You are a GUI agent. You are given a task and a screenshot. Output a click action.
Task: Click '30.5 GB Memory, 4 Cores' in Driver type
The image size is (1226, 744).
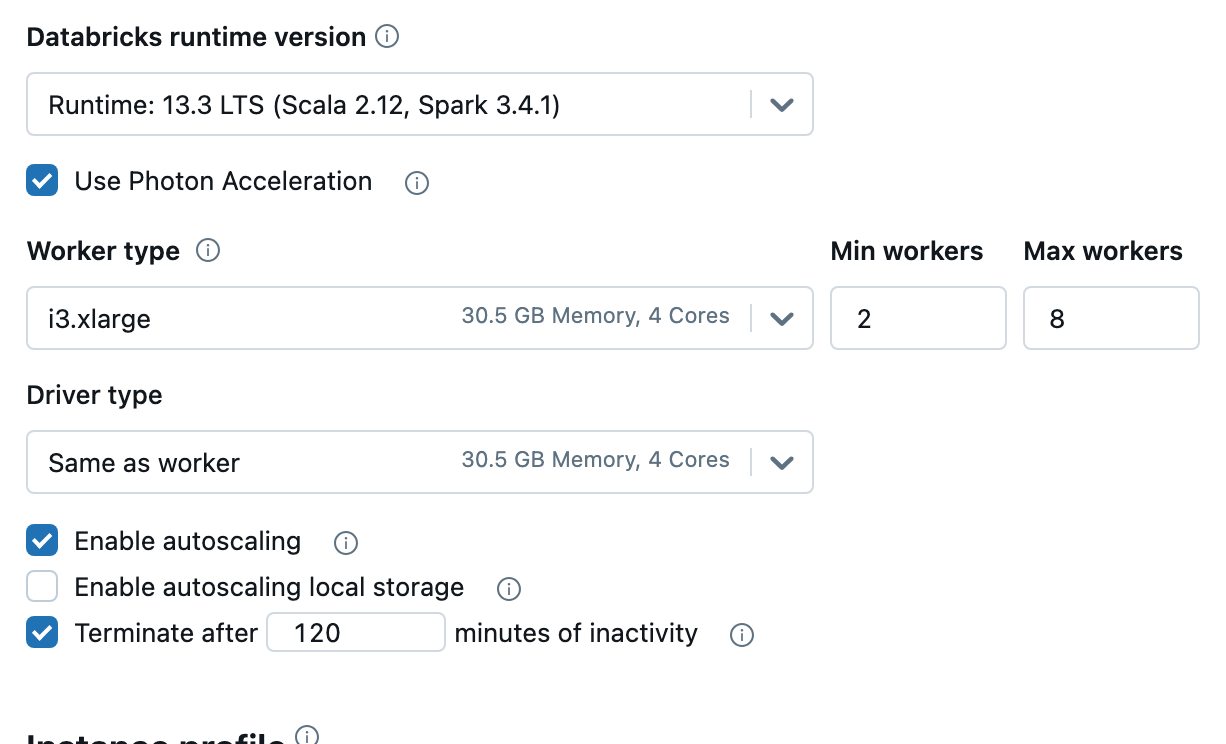tap(596, 460)
